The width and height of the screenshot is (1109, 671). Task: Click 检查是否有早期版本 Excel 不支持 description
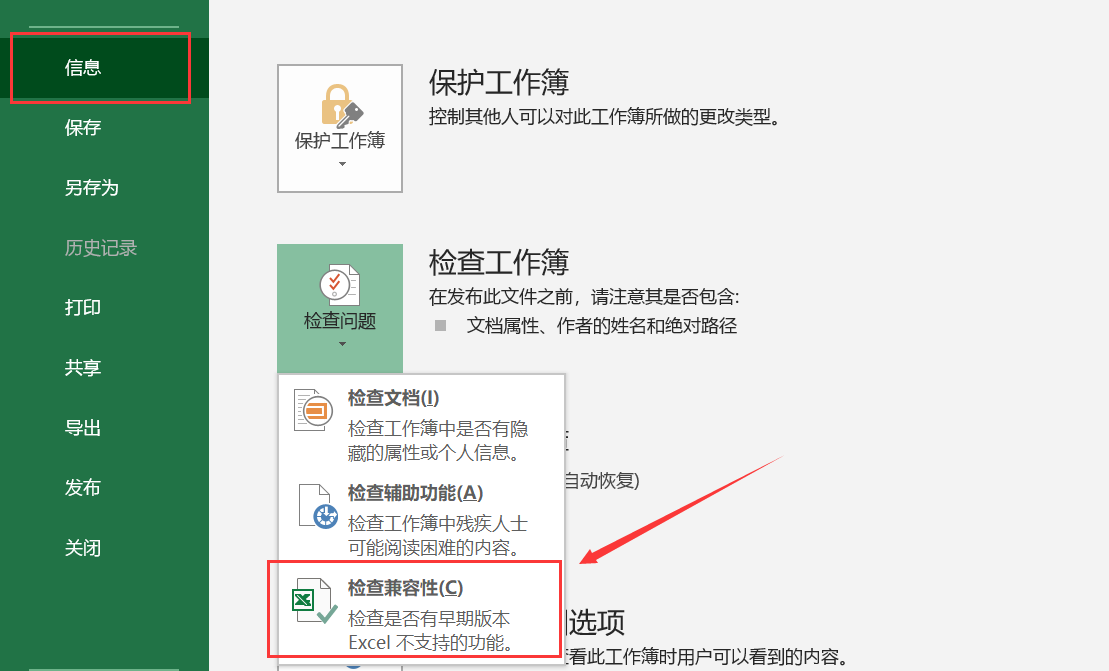point(430,631)
